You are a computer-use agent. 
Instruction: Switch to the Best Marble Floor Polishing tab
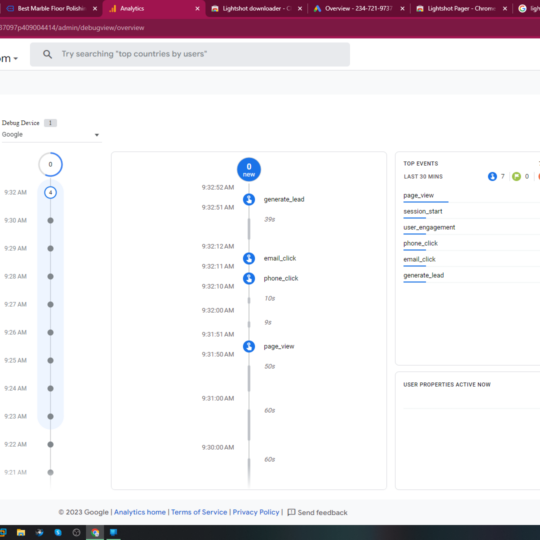coord(51,9)
